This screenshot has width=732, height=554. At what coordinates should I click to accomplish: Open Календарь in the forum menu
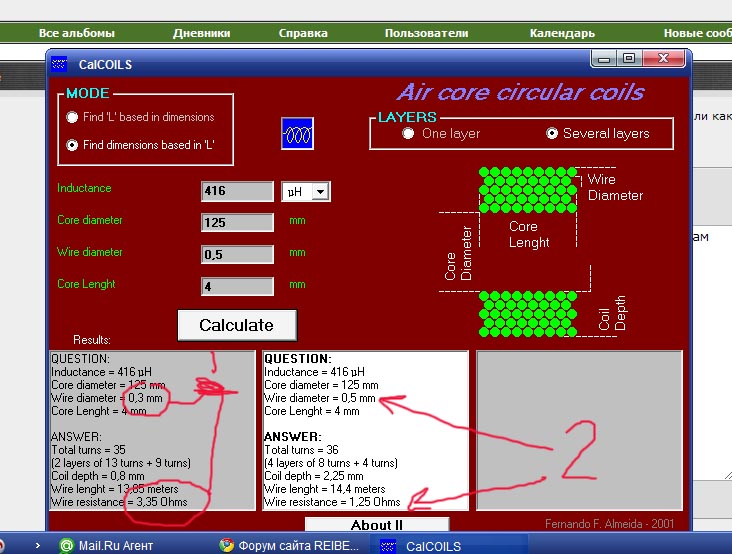click(562, 33)
